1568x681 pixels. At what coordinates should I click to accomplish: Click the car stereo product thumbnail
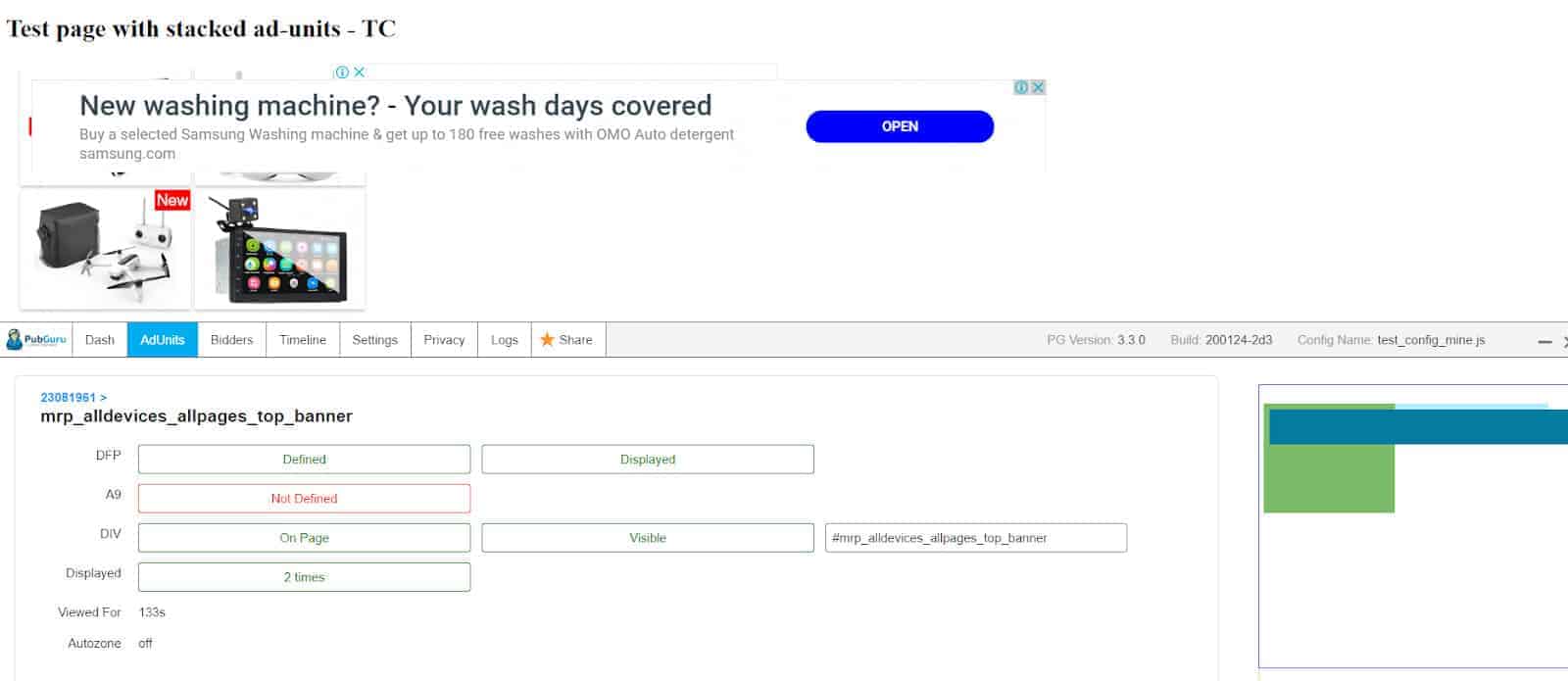pyautogui.click(x=280, y=249)
